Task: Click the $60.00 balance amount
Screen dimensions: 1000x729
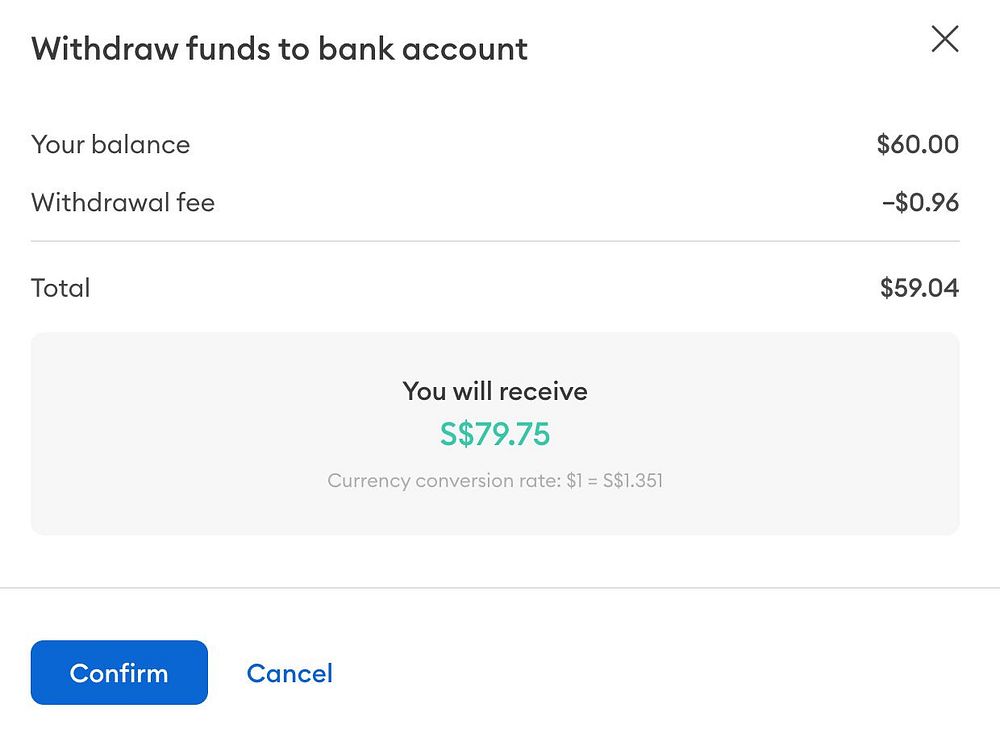Action: point(917,145)
